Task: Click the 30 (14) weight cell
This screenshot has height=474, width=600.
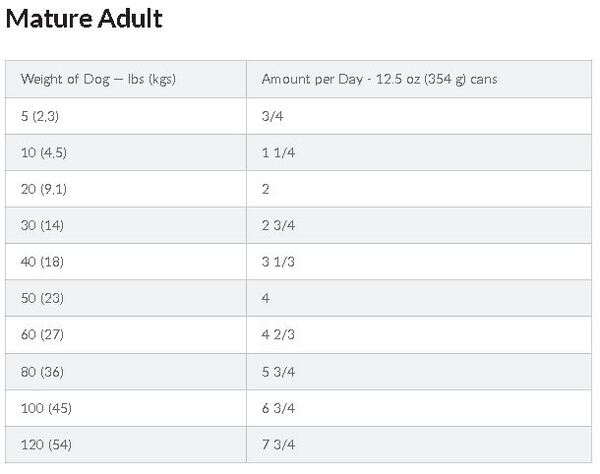Action: pos(126,225)
